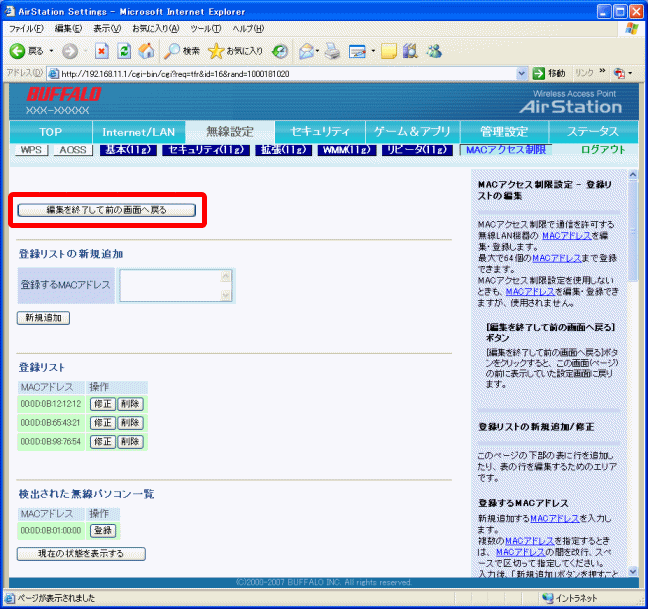Open the Back button history dropdown arrow
The height and width of the screenshot is (609, 648).
click(x=51, y=51)
